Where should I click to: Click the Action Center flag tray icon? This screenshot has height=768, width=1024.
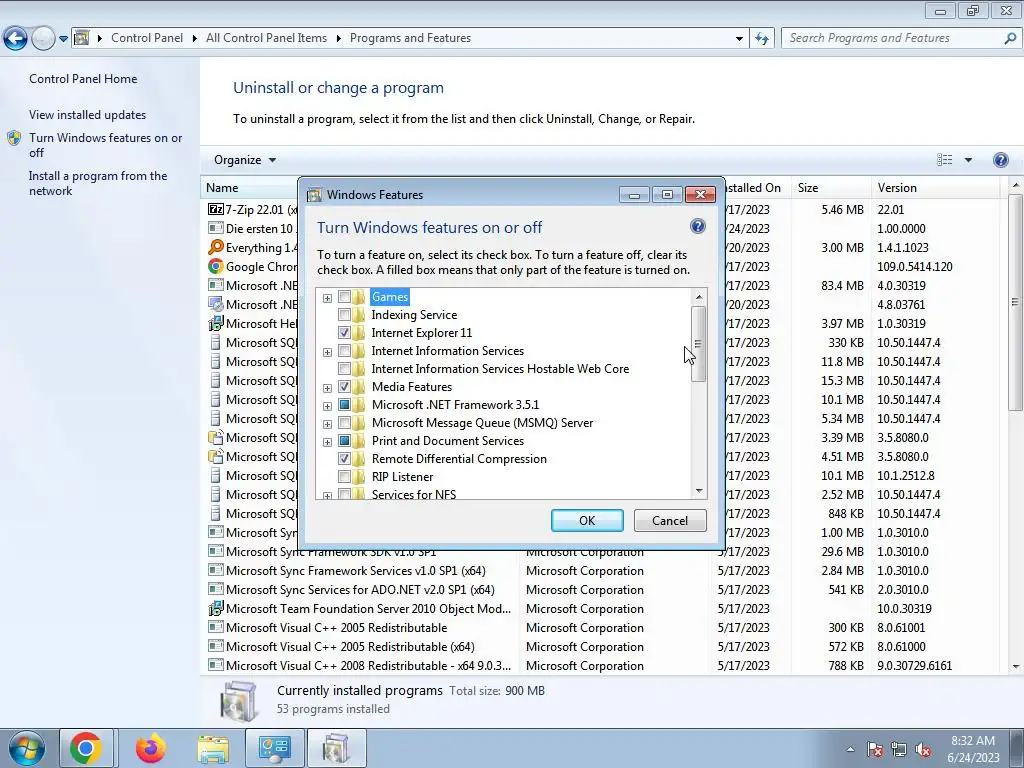click(x=875, y=750)
